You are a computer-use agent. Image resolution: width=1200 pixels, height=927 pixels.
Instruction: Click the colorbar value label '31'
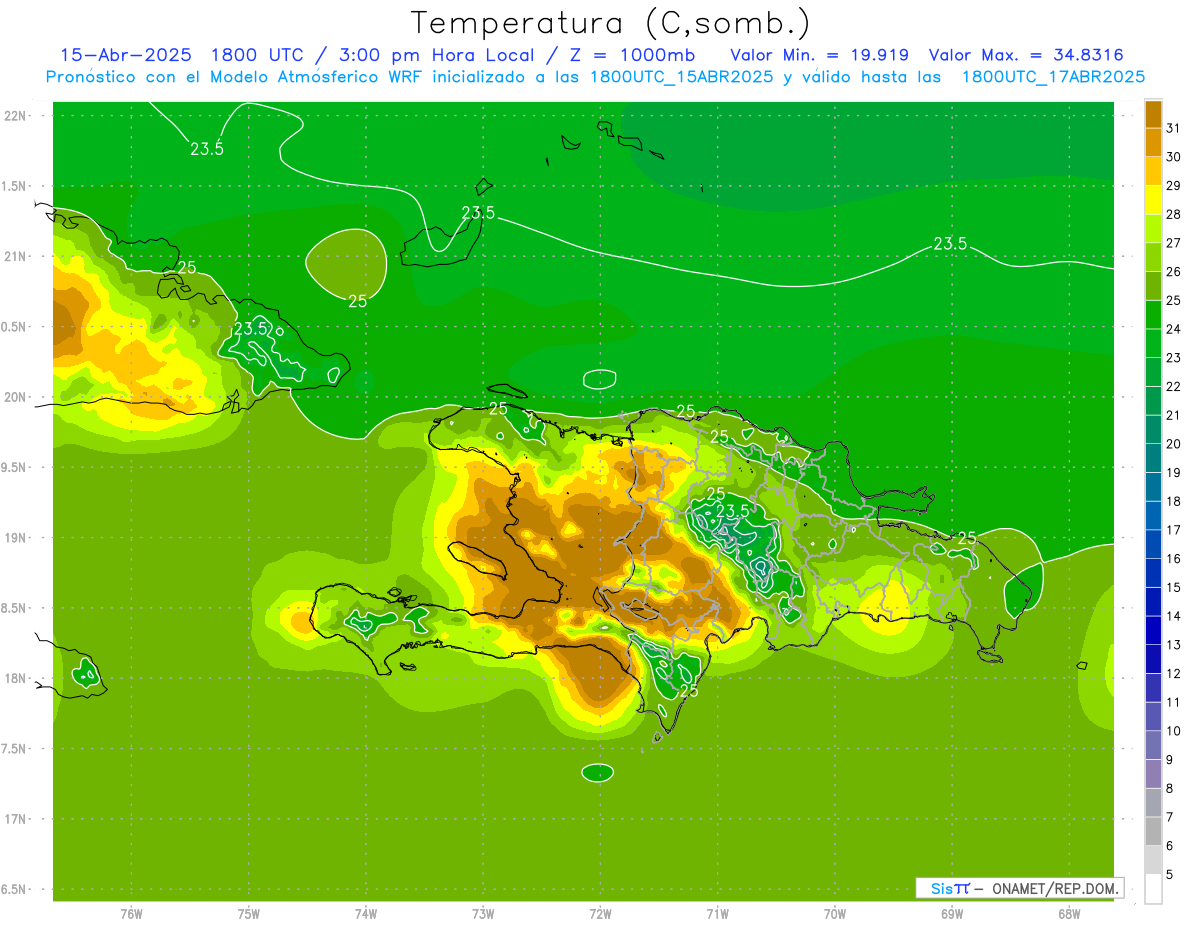(x=1173, y=128)
